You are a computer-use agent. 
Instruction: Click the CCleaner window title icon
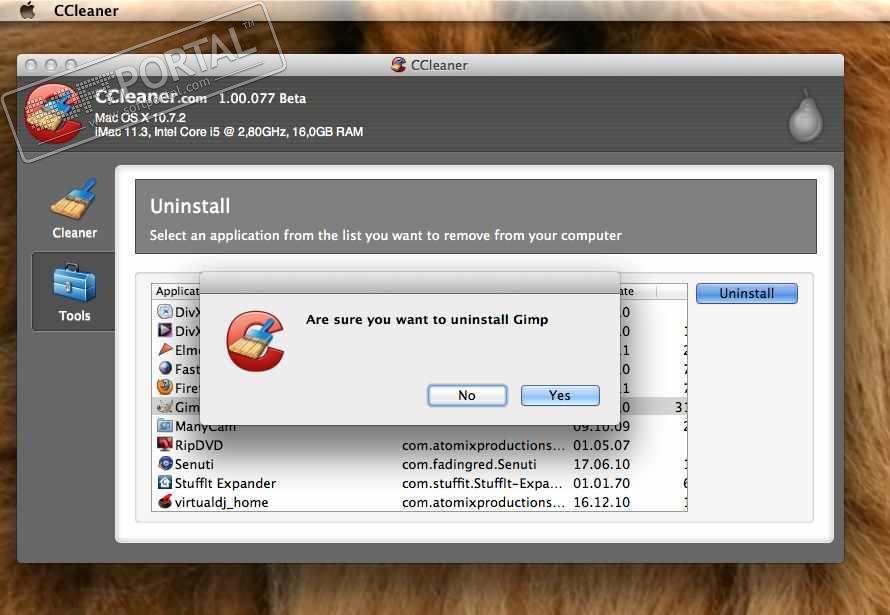point(398,65)
